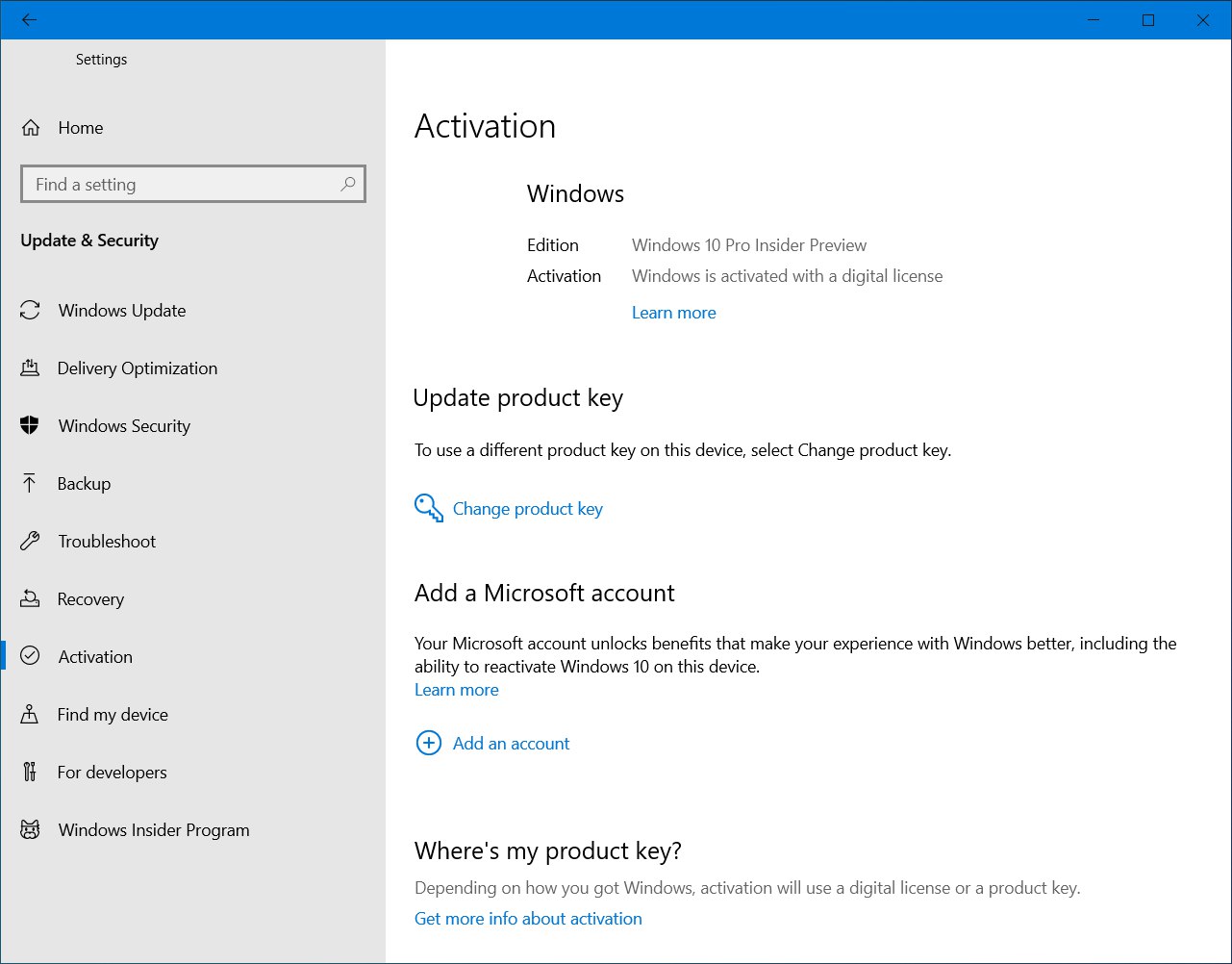Navigate to Recovery settings

tap(192, 598)
